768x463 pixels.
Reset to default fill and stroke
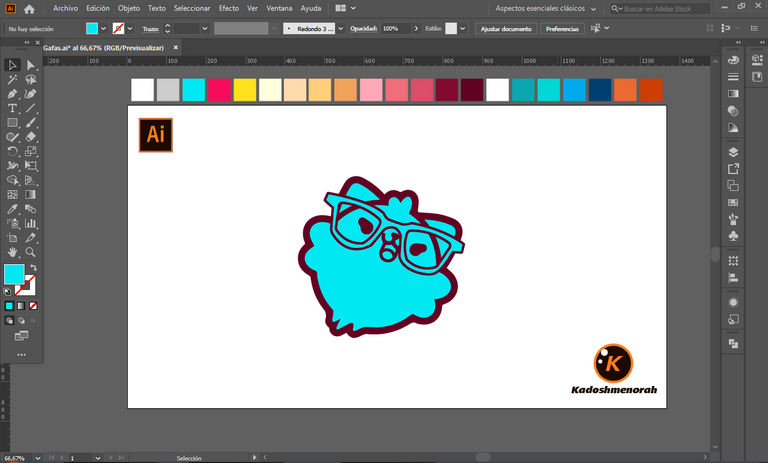7,292
